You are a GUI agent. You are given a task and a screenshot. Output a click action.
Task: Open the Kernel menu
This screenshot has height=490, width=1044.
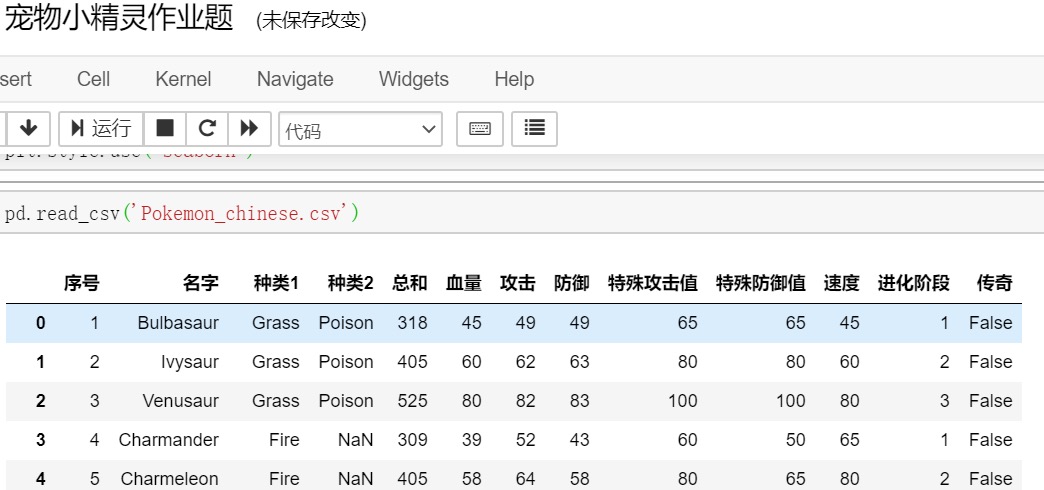(x=183, y=79)
